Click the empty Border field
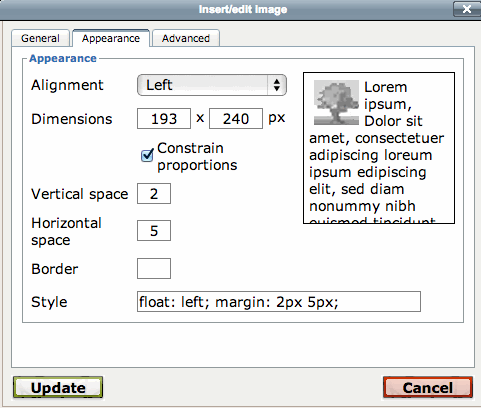 pos(154,268)
